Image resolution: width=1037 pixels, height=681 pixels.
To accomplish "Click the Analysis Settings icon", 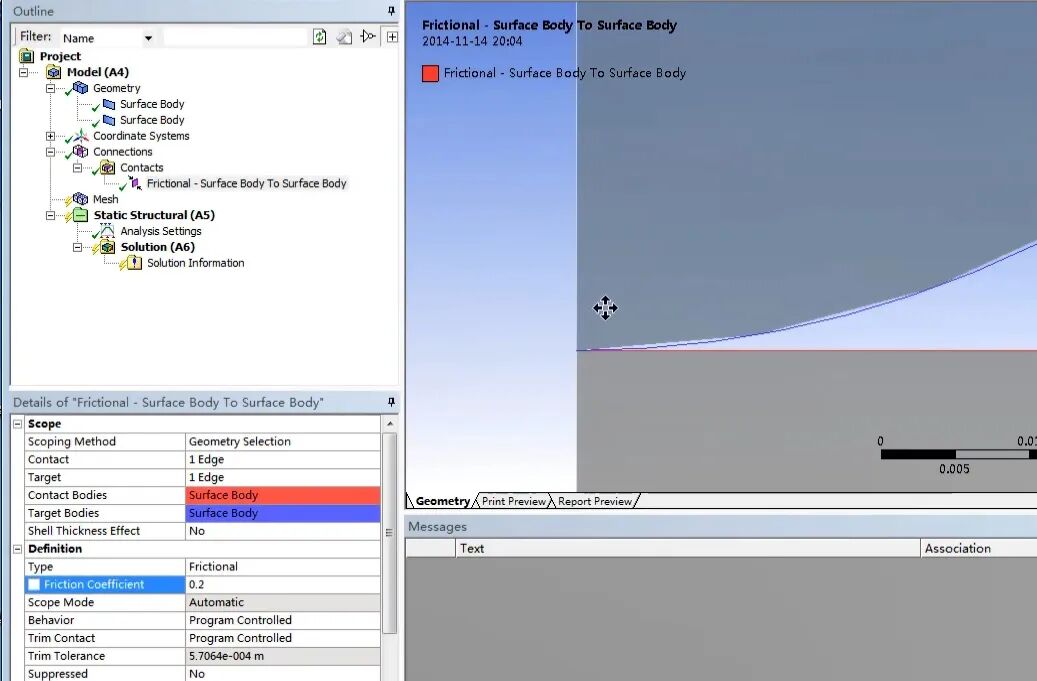I will pyautogui.click(x=107, y=231).
